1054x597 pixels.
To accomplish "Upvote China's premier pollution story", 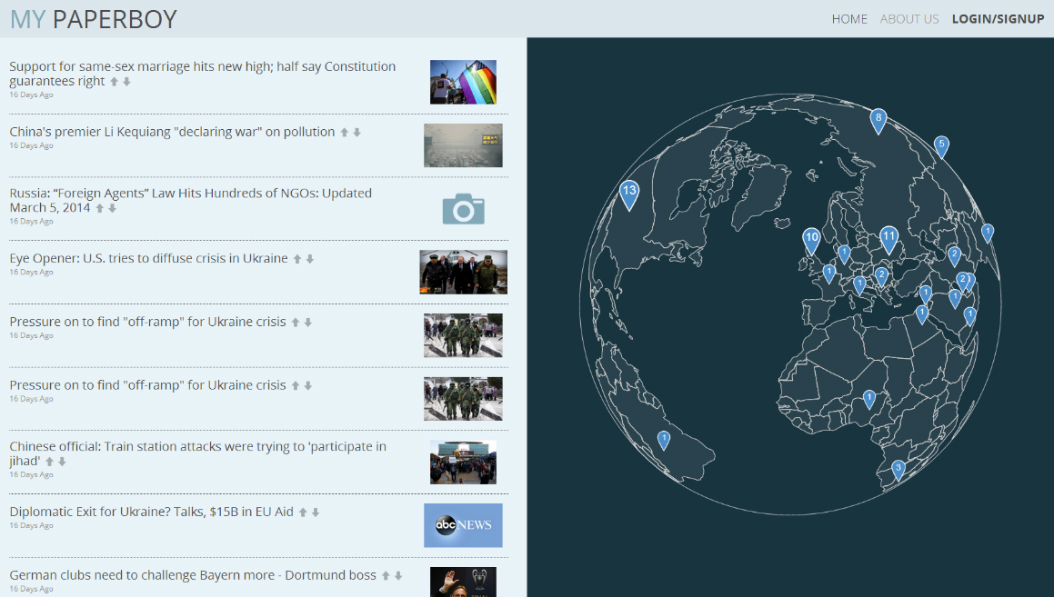I will pos(344,132).
